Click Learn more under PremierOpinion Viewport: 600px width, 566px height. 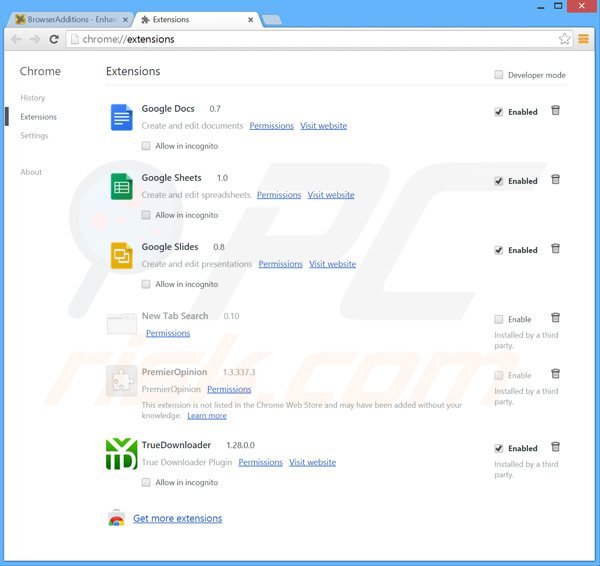207,416
